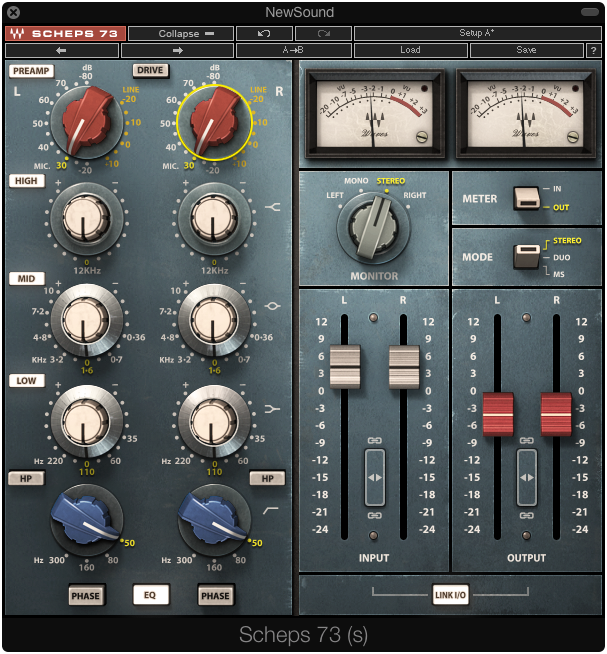607x654 pixels.
Task: Go to previous preset with left arrow
Action: click(61, 50)
